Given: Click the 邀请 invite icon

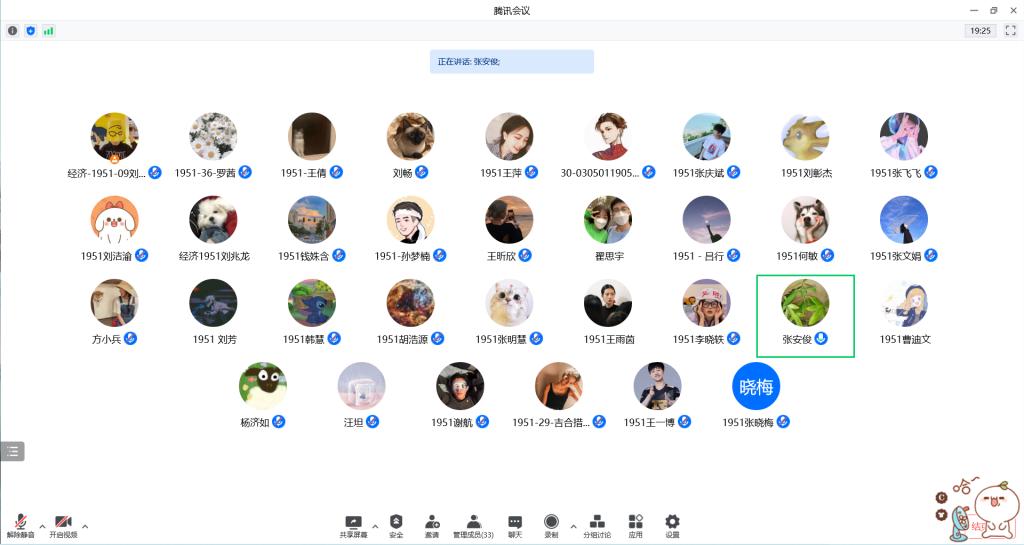Looking at the screenshot, I should [432, 524].
